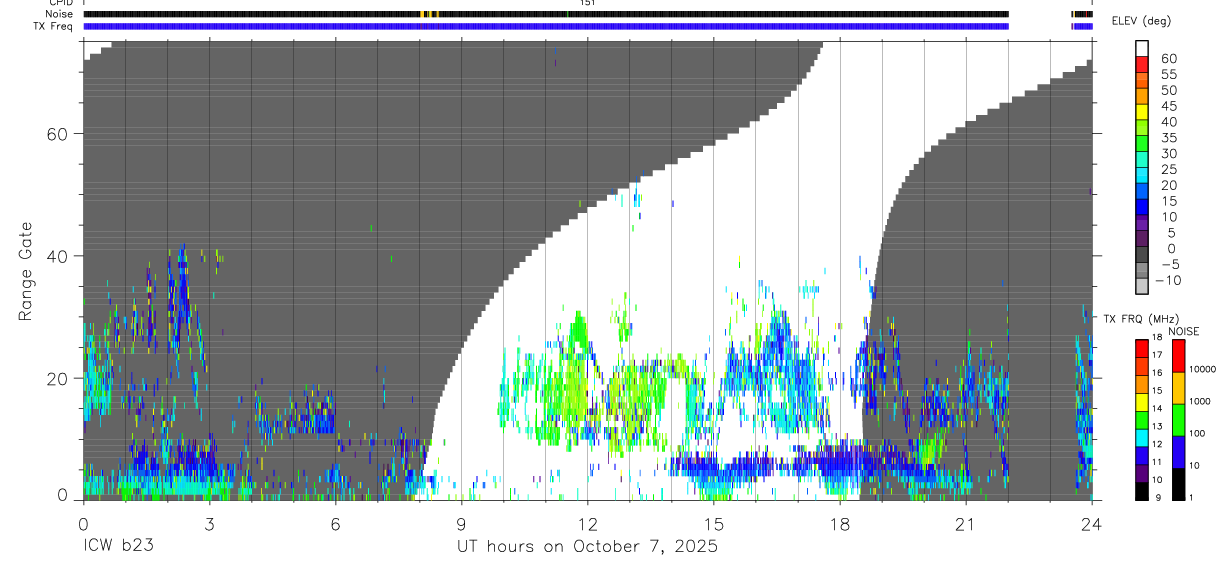
Task: Click the '55' label on ELEV colorbar
Action: (1168, 74)
